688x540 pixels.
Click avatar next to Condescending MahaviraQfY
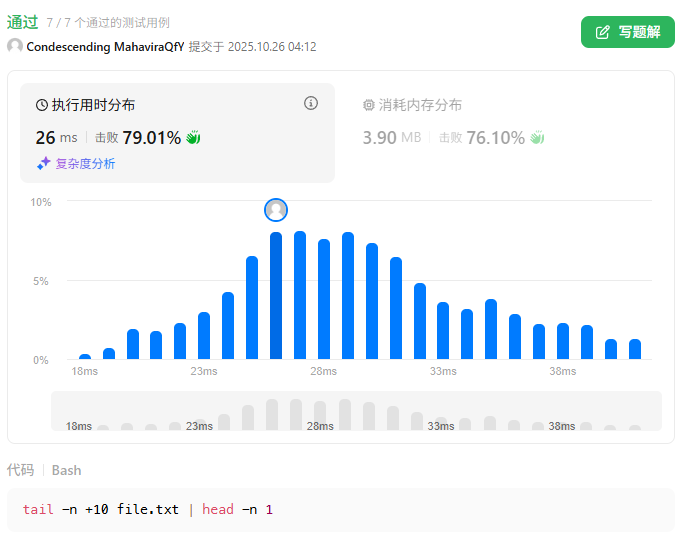pyautogui.click(x=15, y=46)
